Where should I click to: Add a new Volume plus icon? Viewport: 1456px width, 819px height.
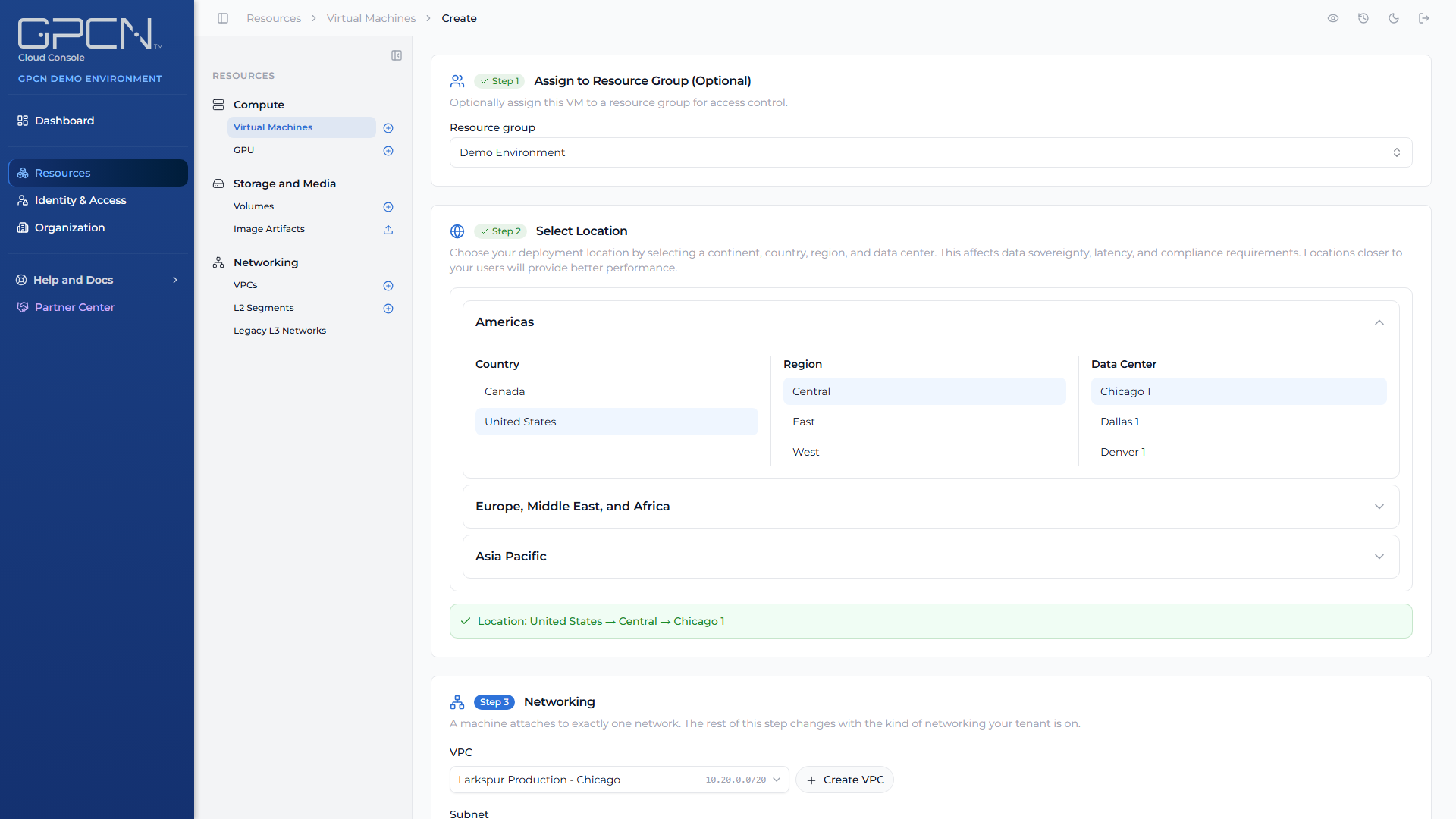pyautogui.click(x=388, y=207)
